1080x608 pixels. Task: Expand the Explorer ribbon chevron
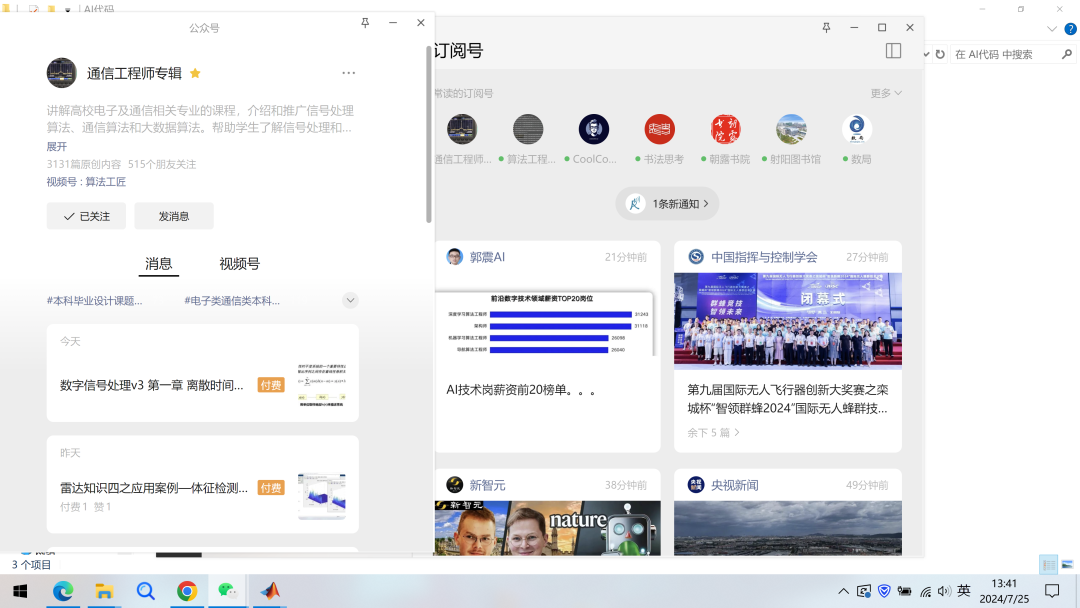1052,29
